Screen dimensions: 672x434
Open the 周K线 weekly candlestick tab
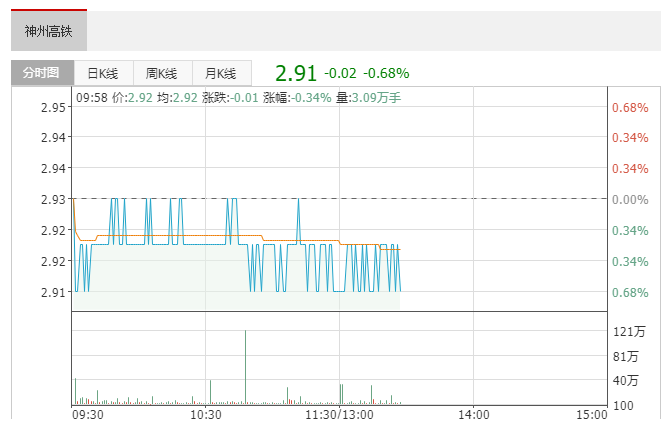[162, 73]
